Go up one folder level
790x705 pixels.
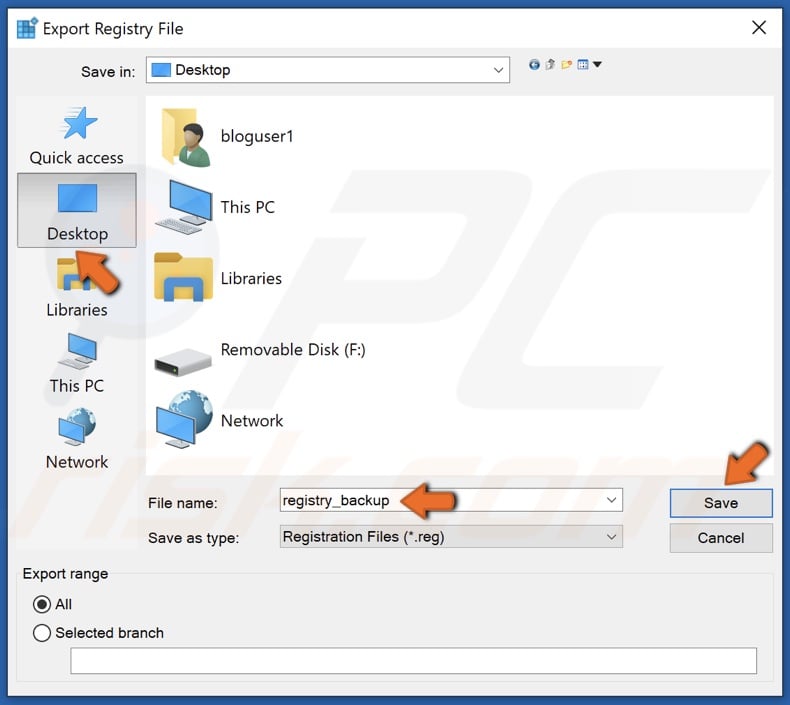(550, 65)
